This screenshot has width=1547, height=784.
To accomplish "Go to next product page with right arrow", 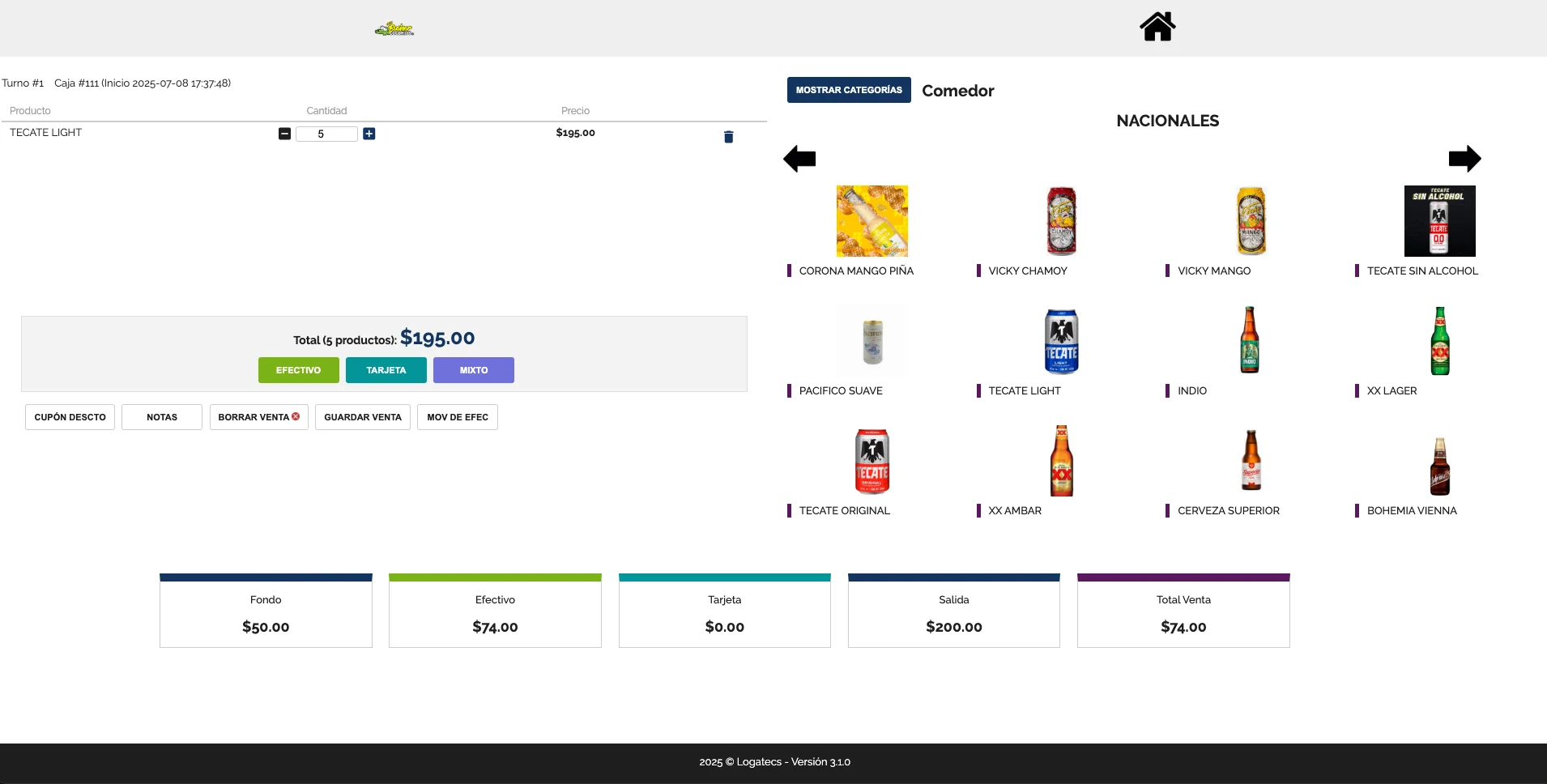I will pos(1464,159).
